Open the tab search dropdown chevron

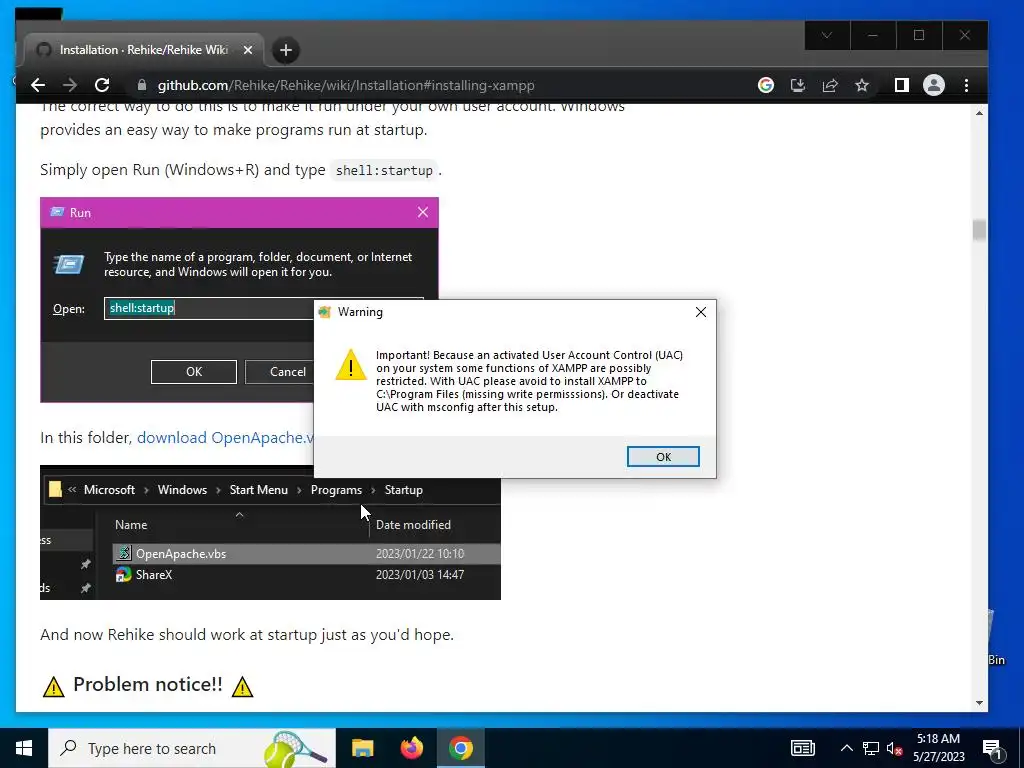tap(827, 35)
